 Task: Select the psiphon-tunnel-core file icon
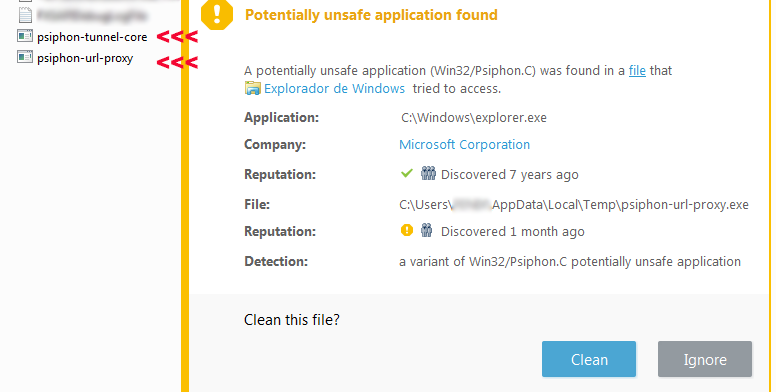point(25,36)
